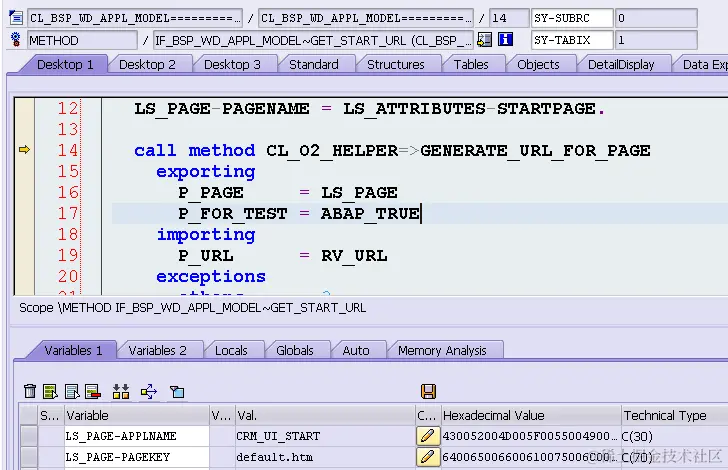Screen dimensions: 728x470
Task: Click the Technical Type column header
Action: pos(675,415)
